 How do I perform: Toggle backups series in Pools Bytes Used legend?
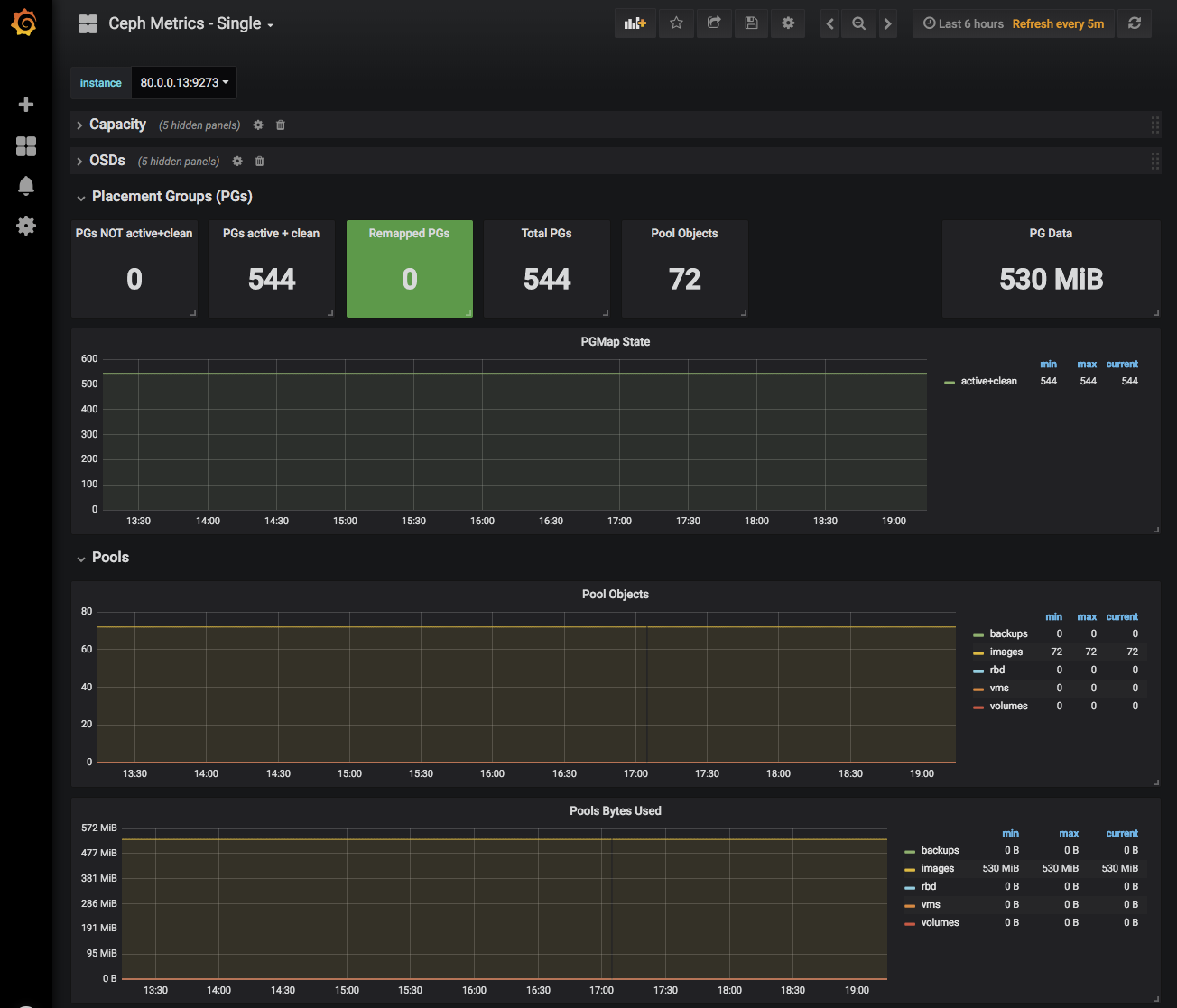[x=940, y=850]
